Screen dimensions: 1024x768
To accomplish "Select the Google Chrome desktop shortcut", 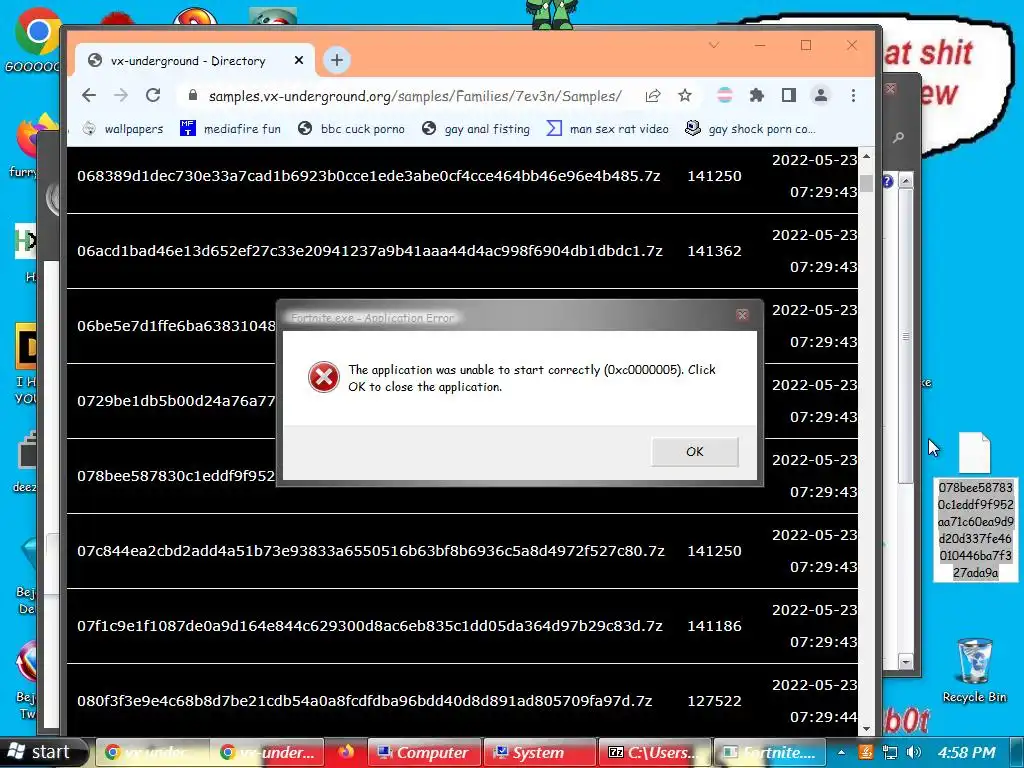I will tap(35, 39).
